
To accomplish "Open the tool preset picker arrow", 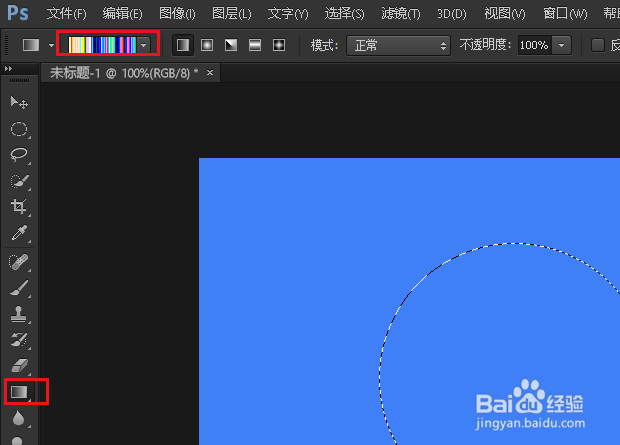I will pos(51,45).
